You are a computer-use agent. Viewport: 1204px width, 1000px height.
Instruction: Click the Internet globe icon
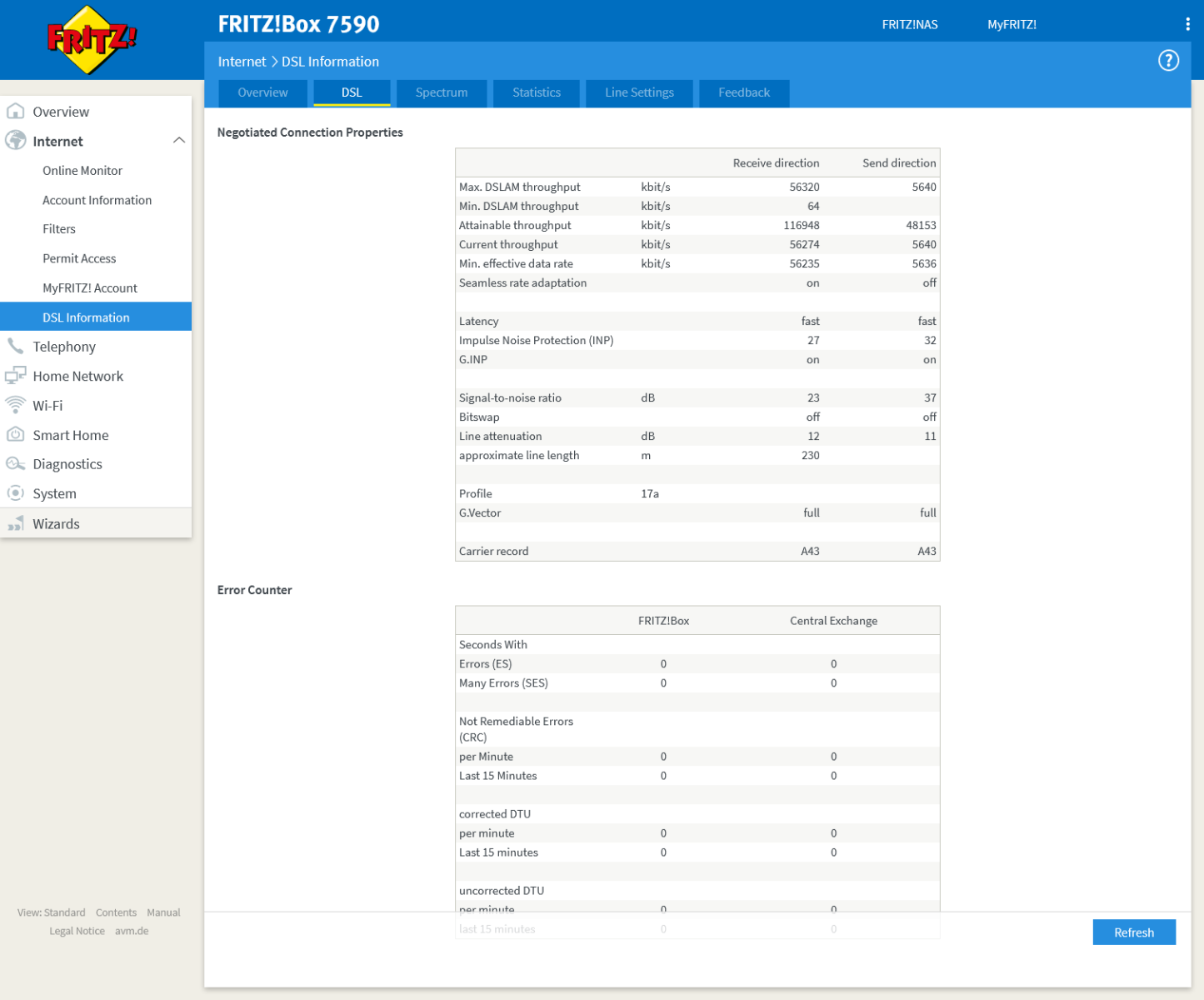(x=15, y=140)
